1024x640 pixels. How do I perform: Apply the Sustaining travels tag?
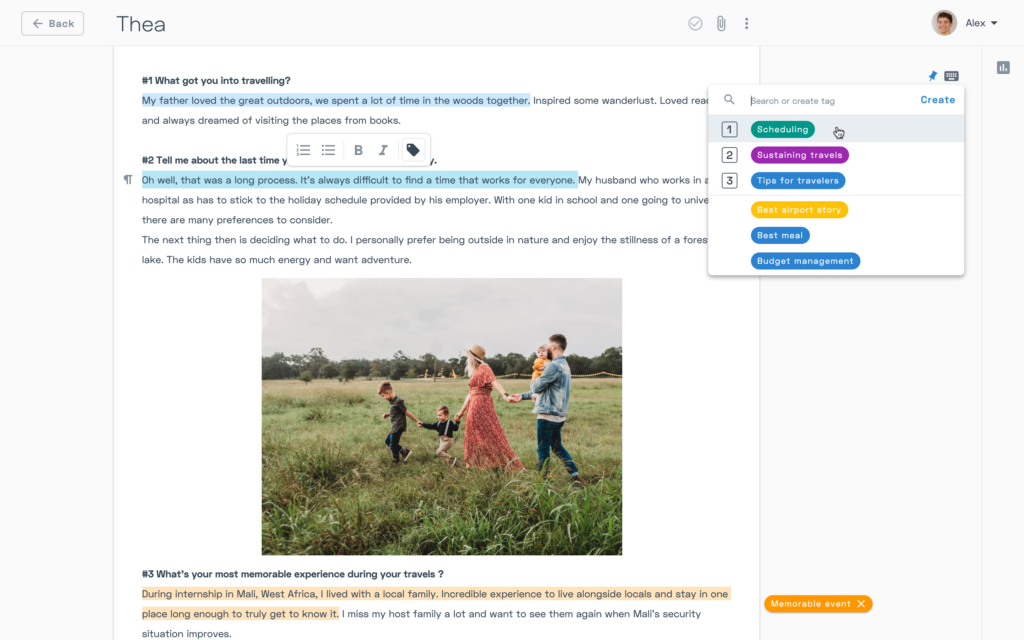799,155
